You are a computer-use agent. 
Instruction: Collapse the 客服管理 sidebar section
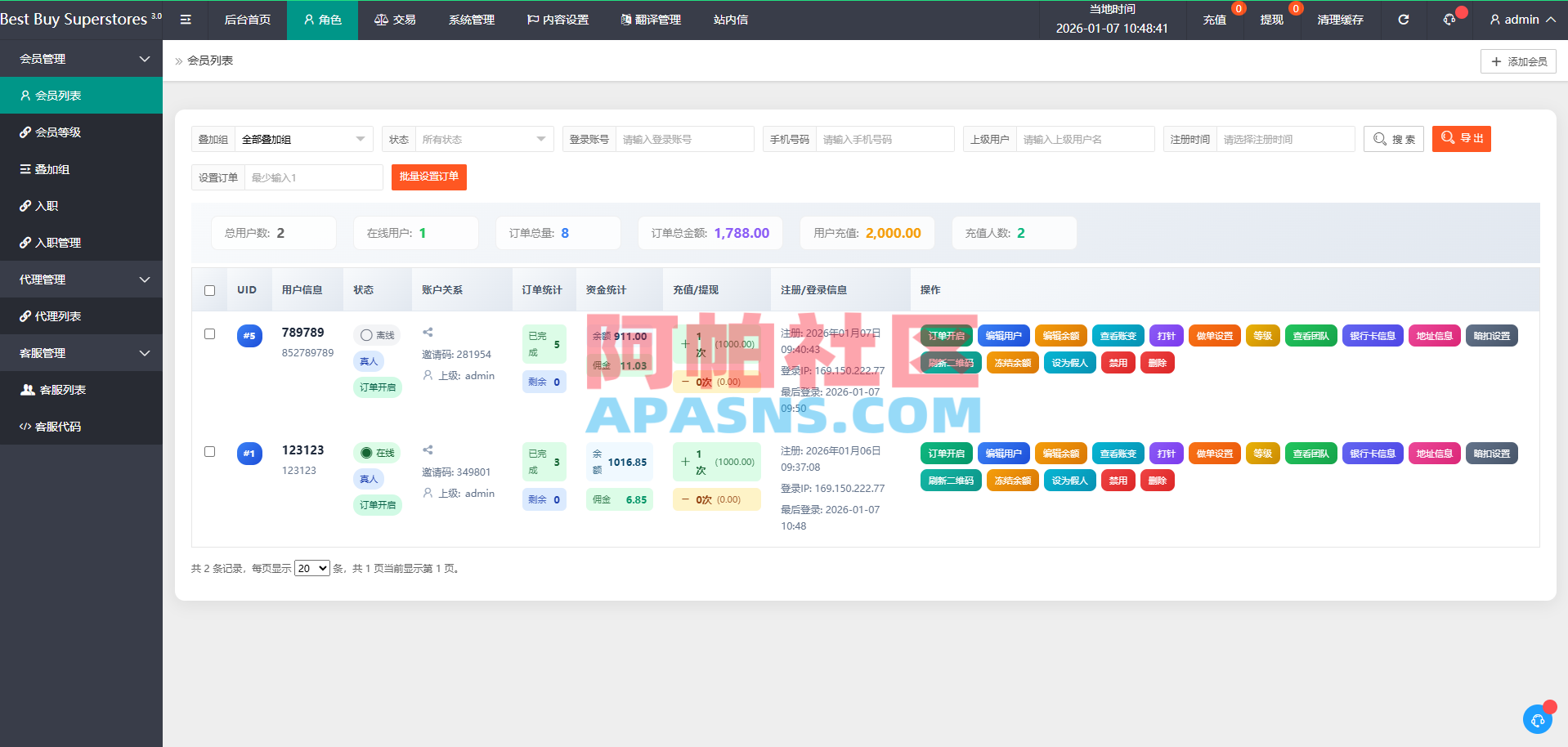click(81, 352)
